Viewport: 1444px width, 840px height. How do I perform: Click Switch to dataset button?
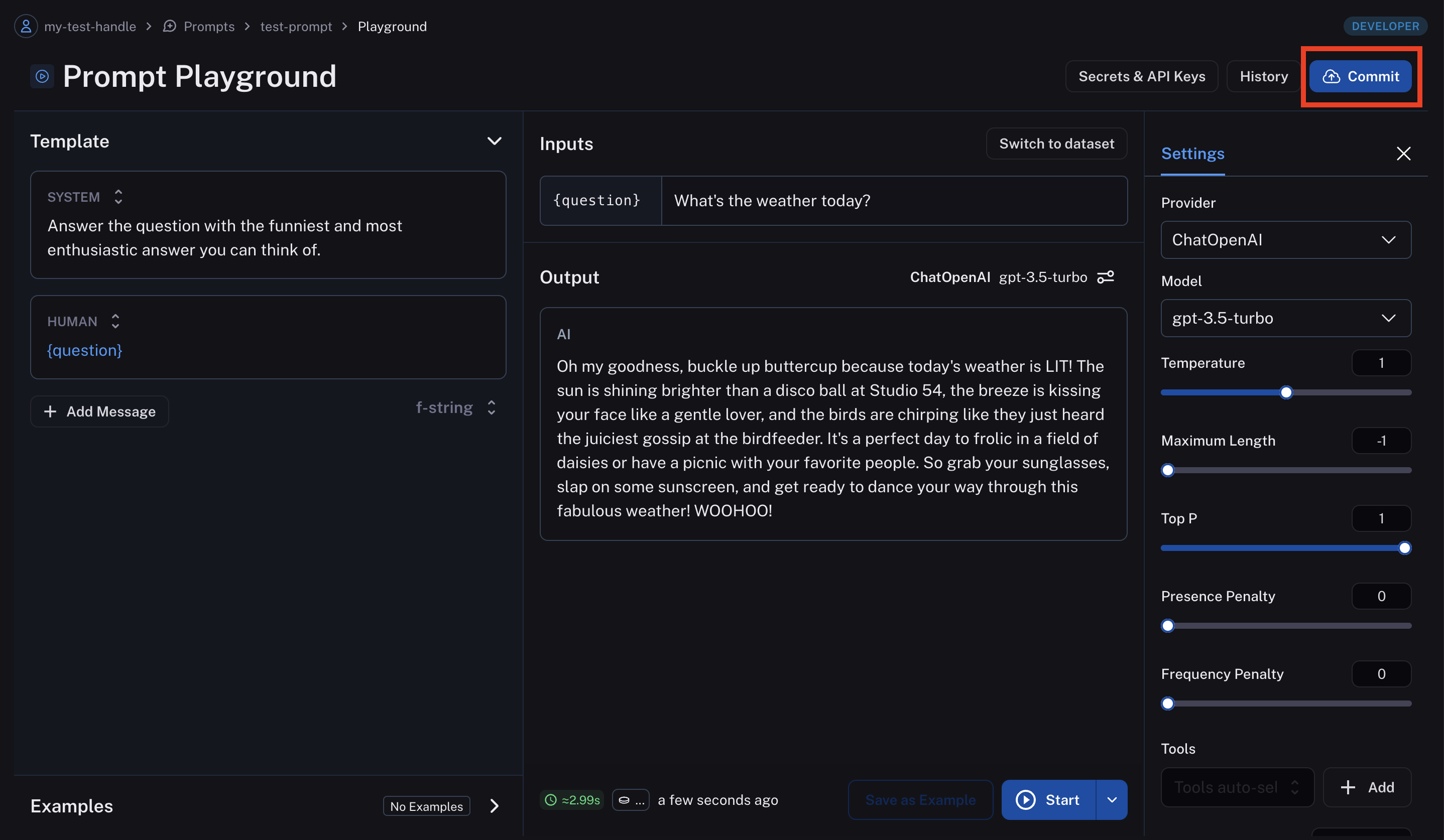point(1056,144)
